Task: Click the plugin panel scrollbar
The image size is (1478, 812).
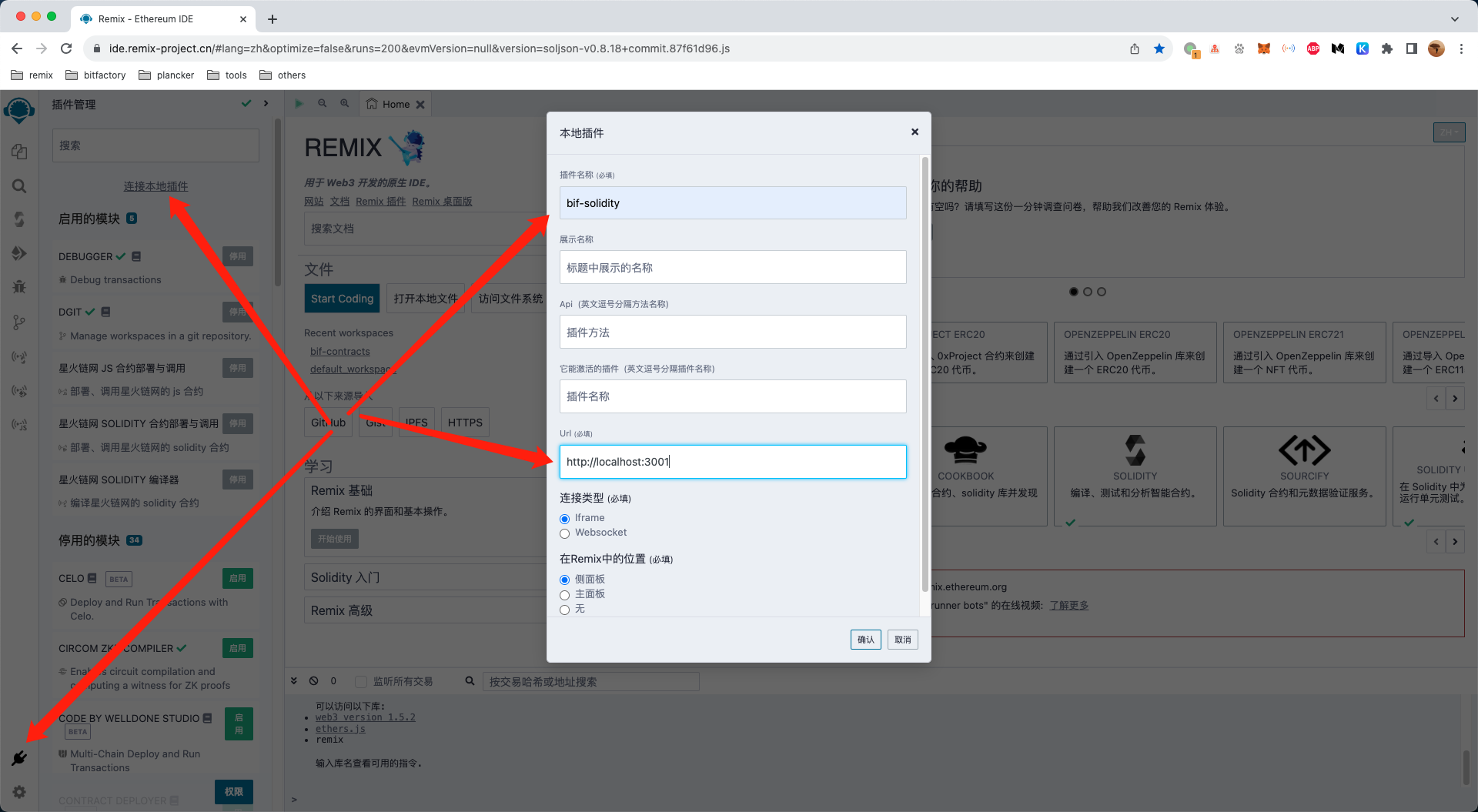Action: [278, 202]
